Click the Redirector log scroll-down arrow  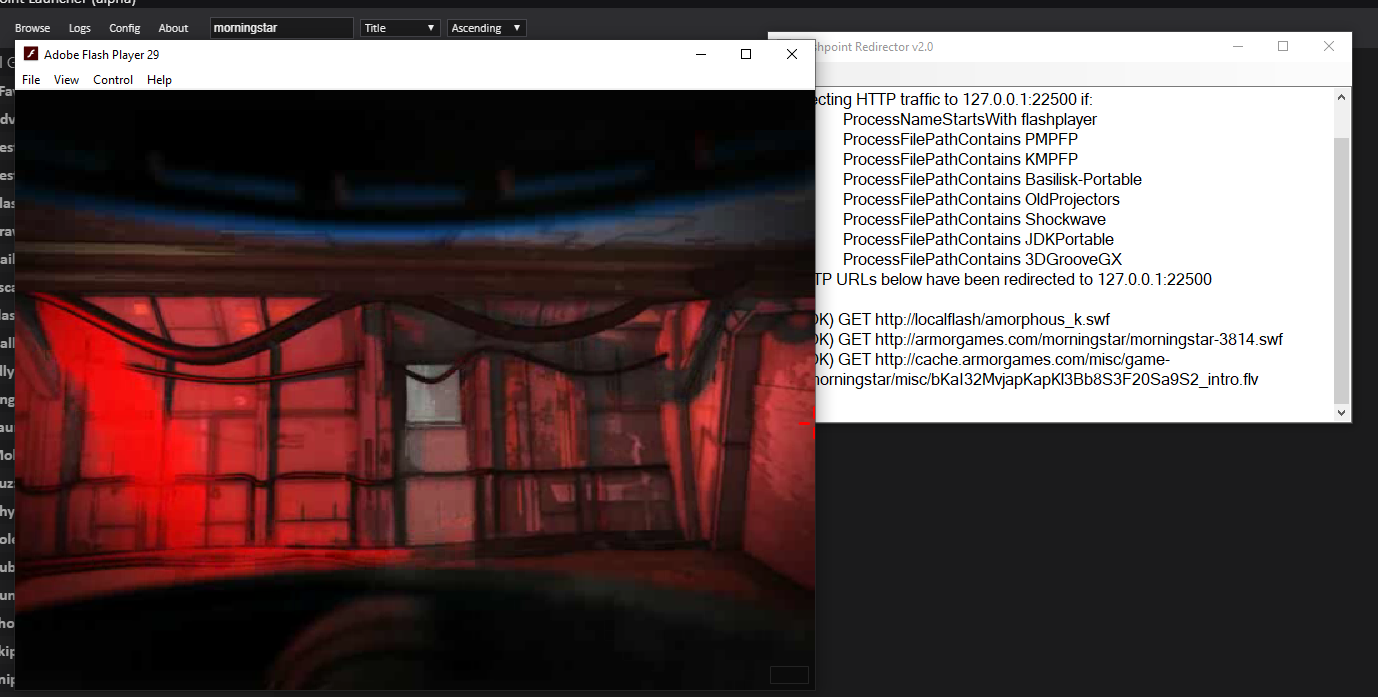(x=1341, y=412)
